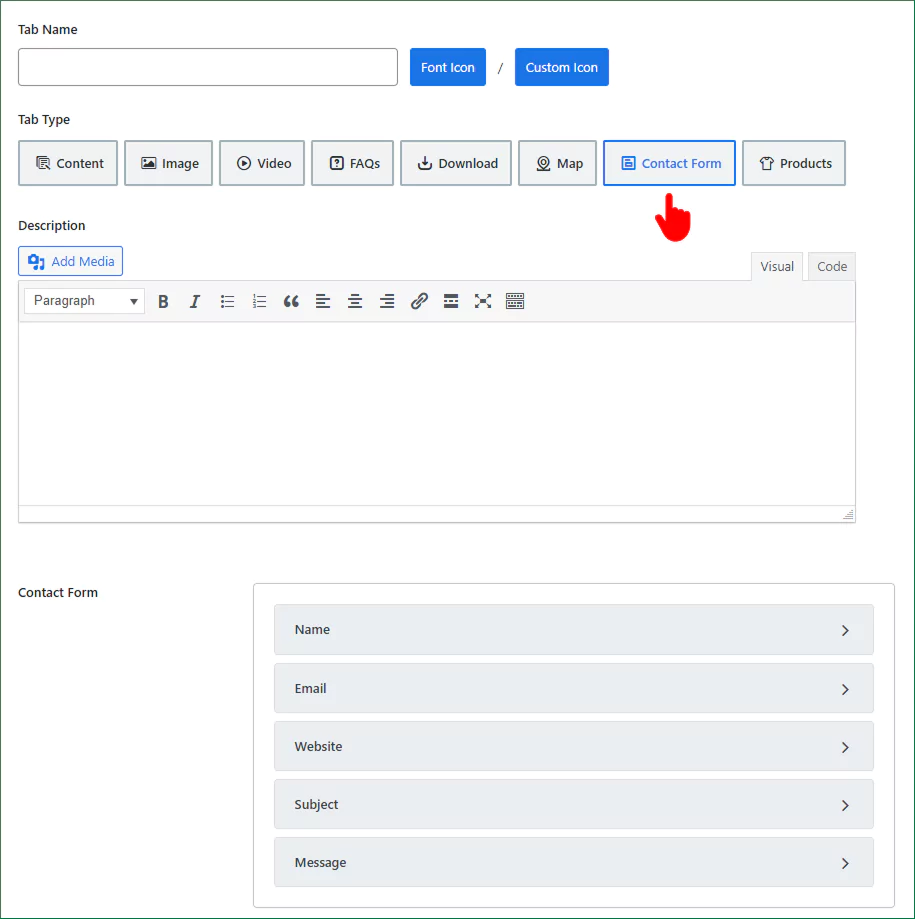Apply italic formatting in the editor toolbar
This screenshot has width=915, height=919.
195,301
